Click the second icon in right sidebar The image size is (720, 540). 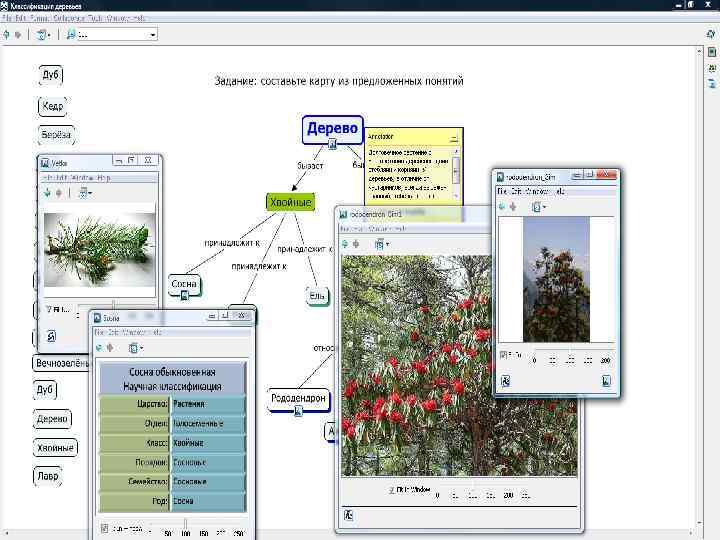711,52
